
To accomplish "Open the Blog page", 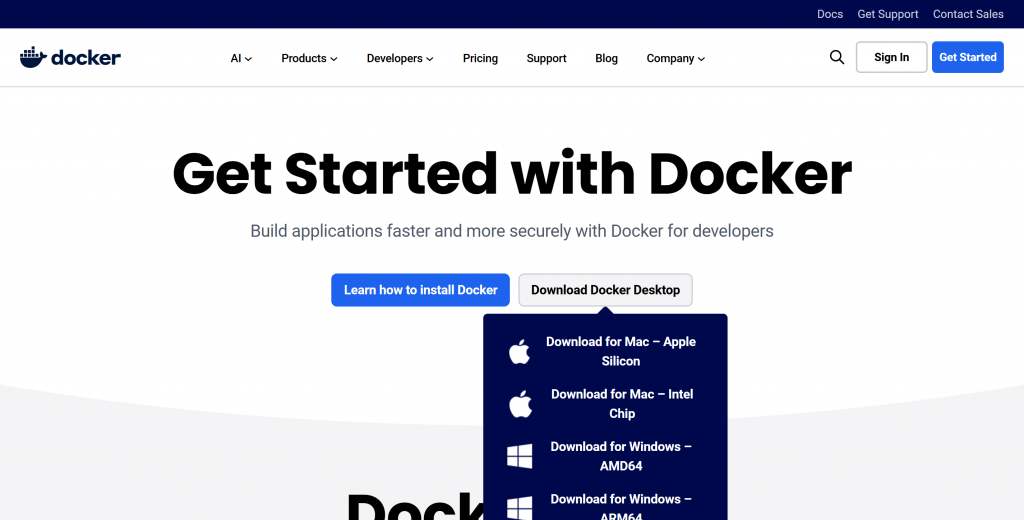I will 606,58.
